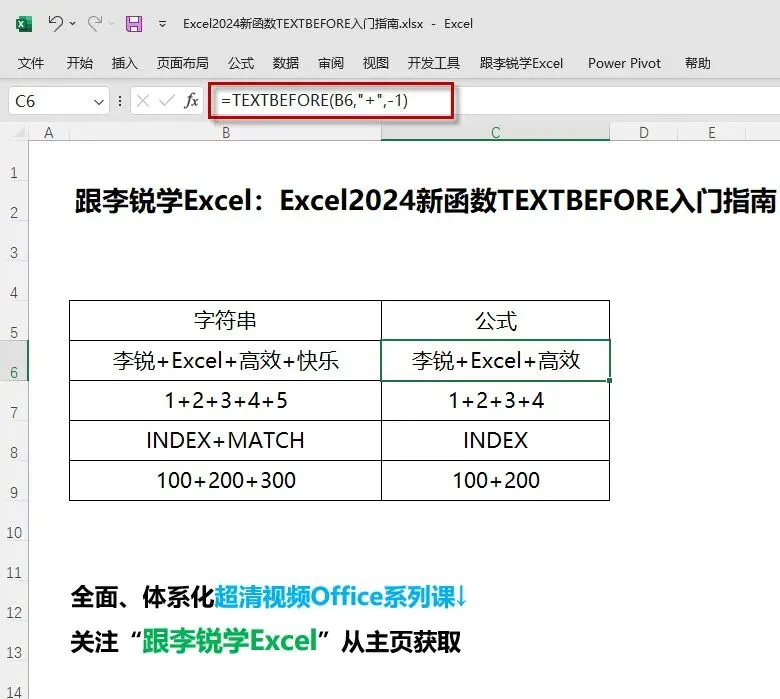
Task: Click the formula bar options dots
Action: coord(120,101)
